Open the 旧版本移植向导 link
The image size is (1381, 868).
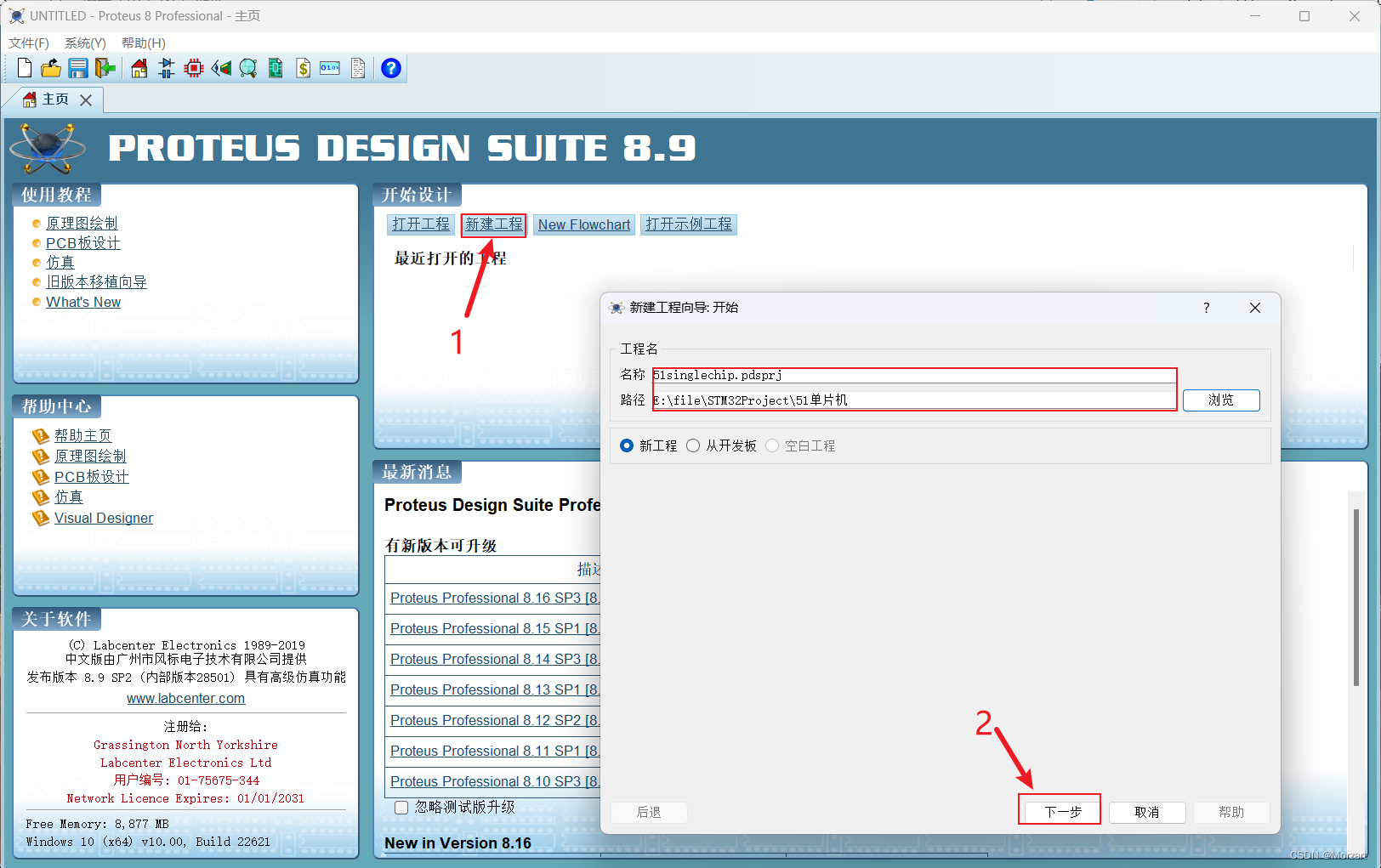(96, 282)
